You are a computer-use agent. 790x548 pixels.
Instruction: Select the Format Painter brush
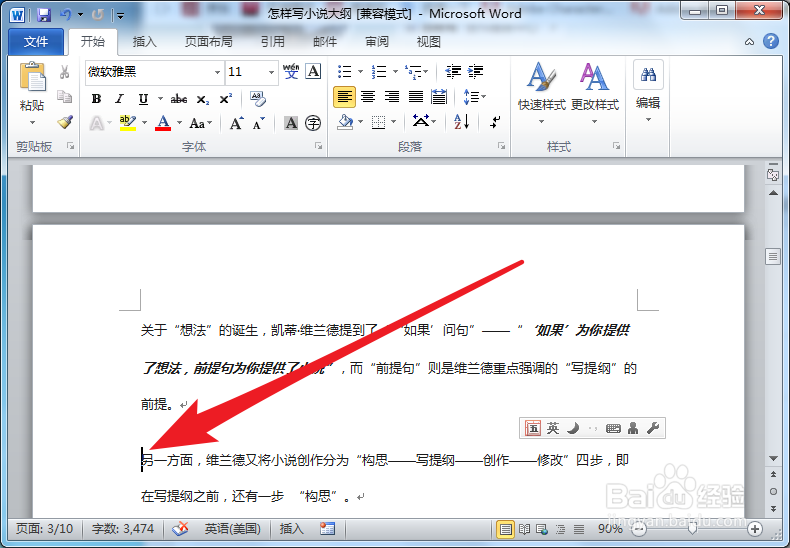64,121
